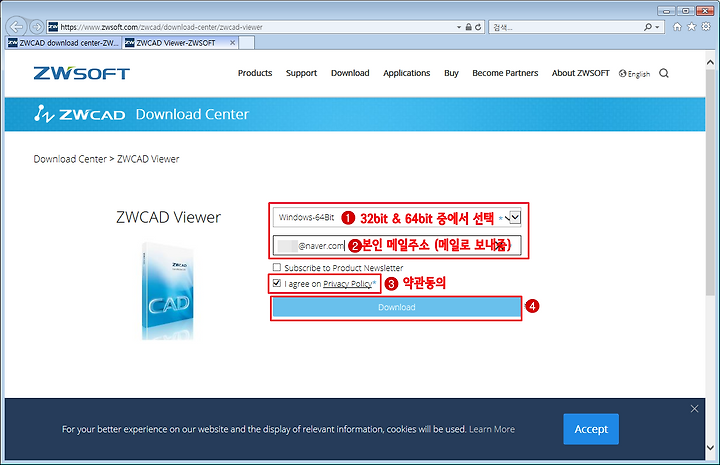Click the ZWSOFT logo
Viewport: 720px width, 465px height.
click(81, 73)
